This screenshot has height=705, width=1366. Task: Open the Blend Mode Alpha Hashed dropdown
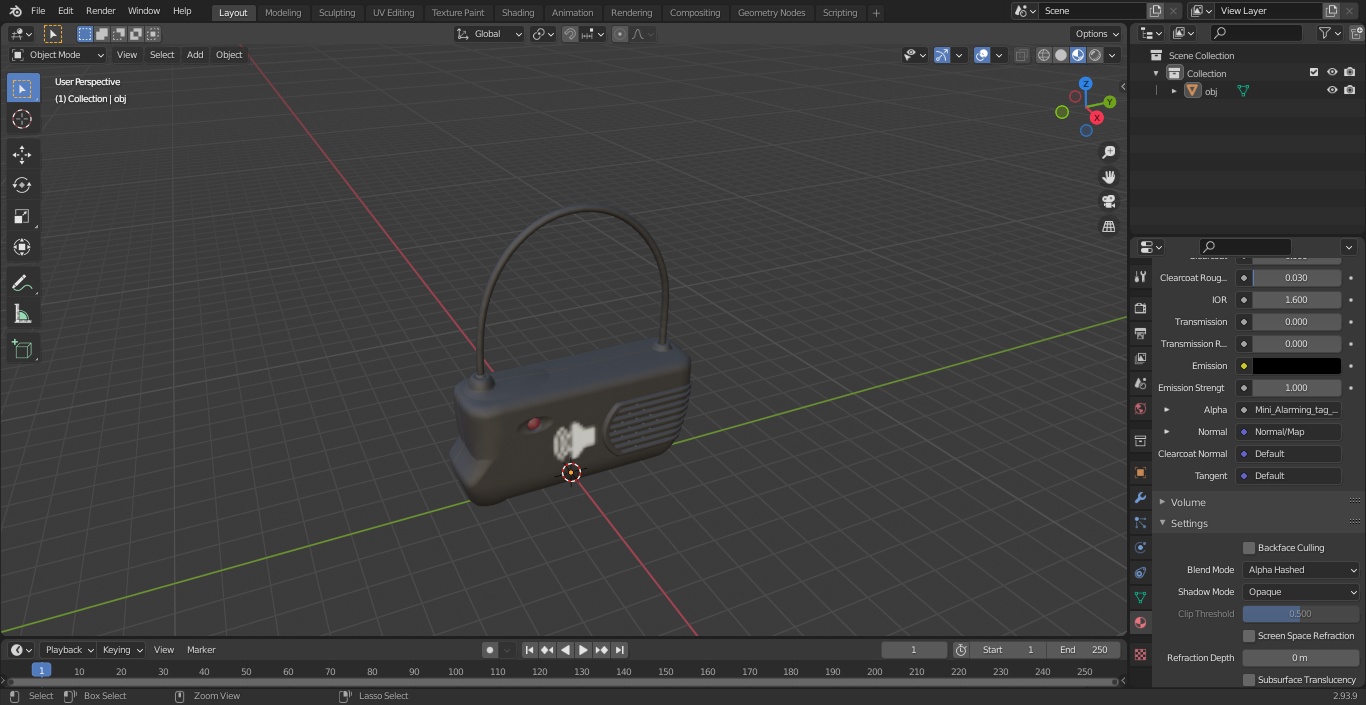tap(1302, 570)
